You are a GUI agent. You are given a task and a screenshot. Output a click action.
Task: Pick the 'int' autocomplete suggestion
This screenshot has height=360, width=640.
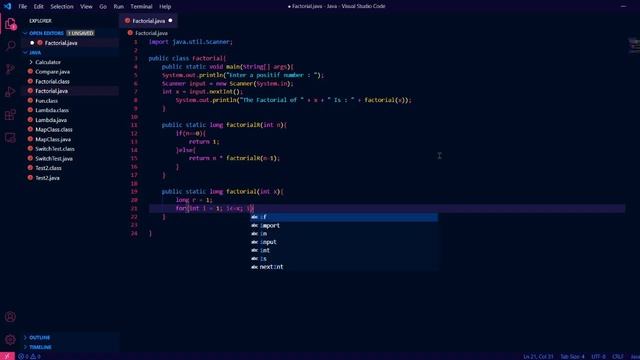(x=344, y=250)
